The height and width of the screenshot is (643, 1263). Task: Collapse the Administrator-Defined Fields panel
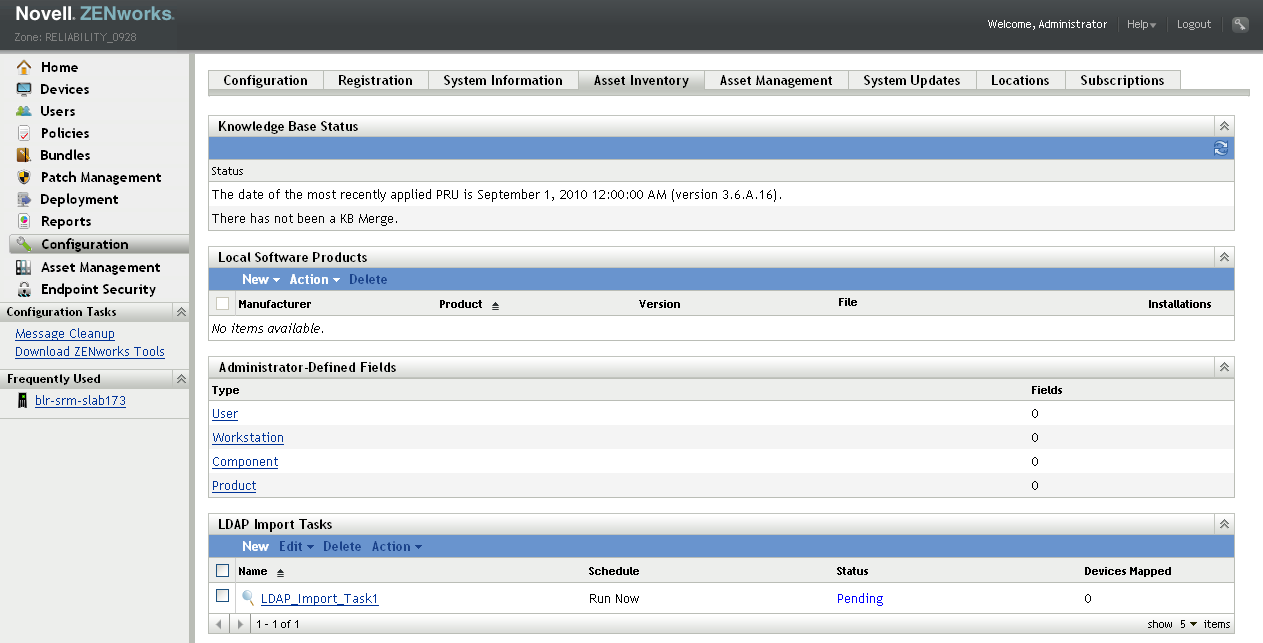coord(1223,367)
